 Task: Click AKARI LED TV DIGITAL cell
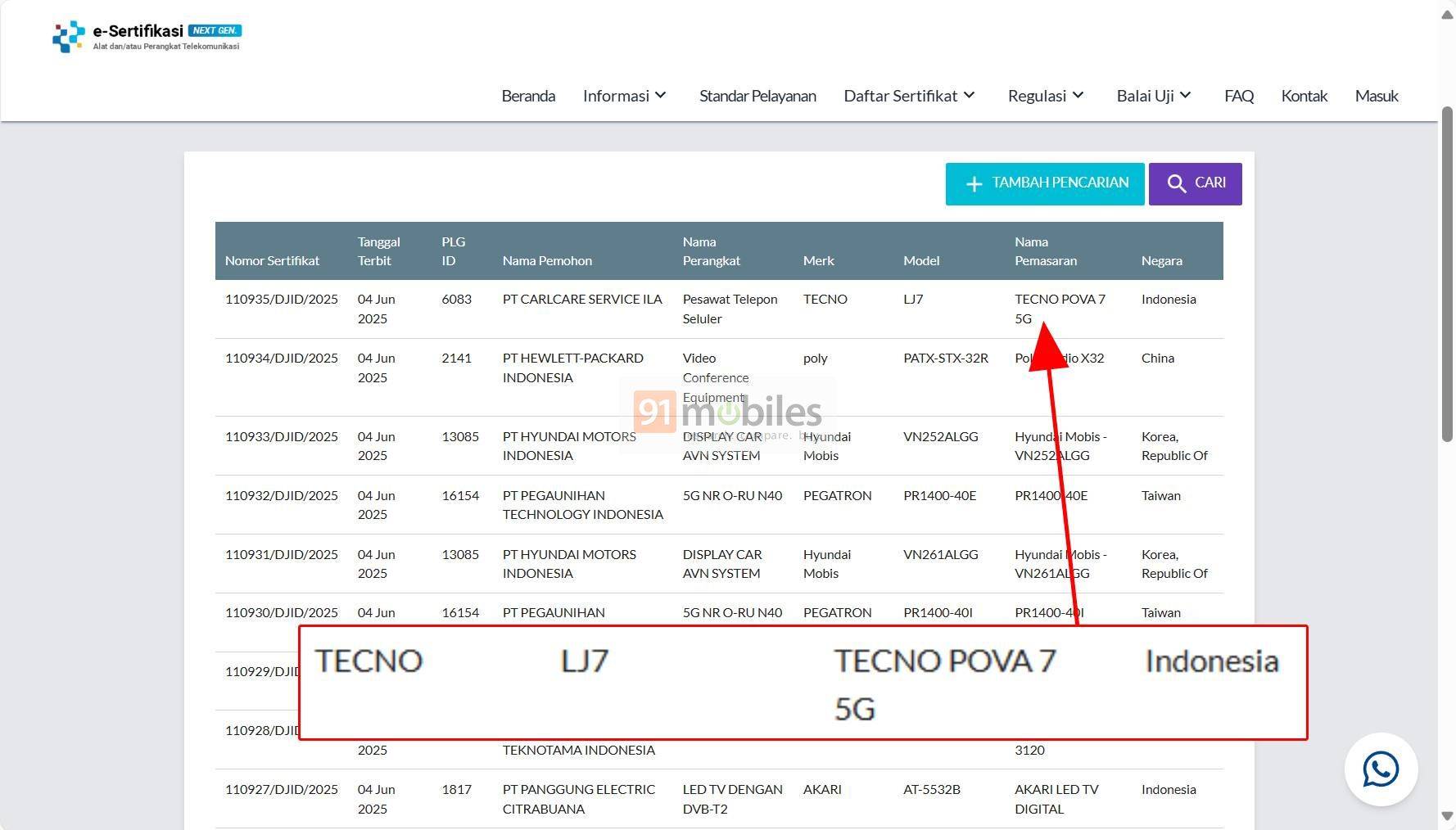click(1056, 799)
